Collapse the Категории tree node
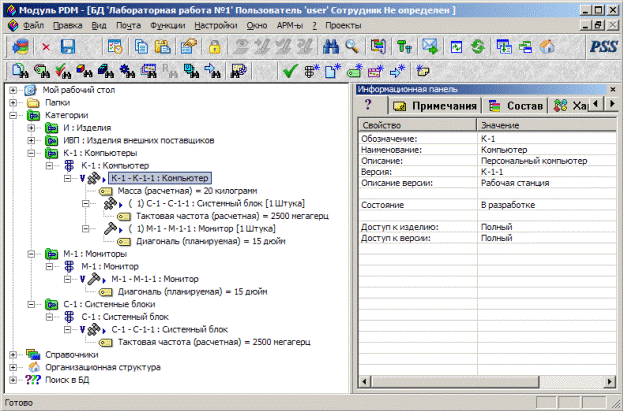Screen dimensions: 623x411 pos(13,116)
